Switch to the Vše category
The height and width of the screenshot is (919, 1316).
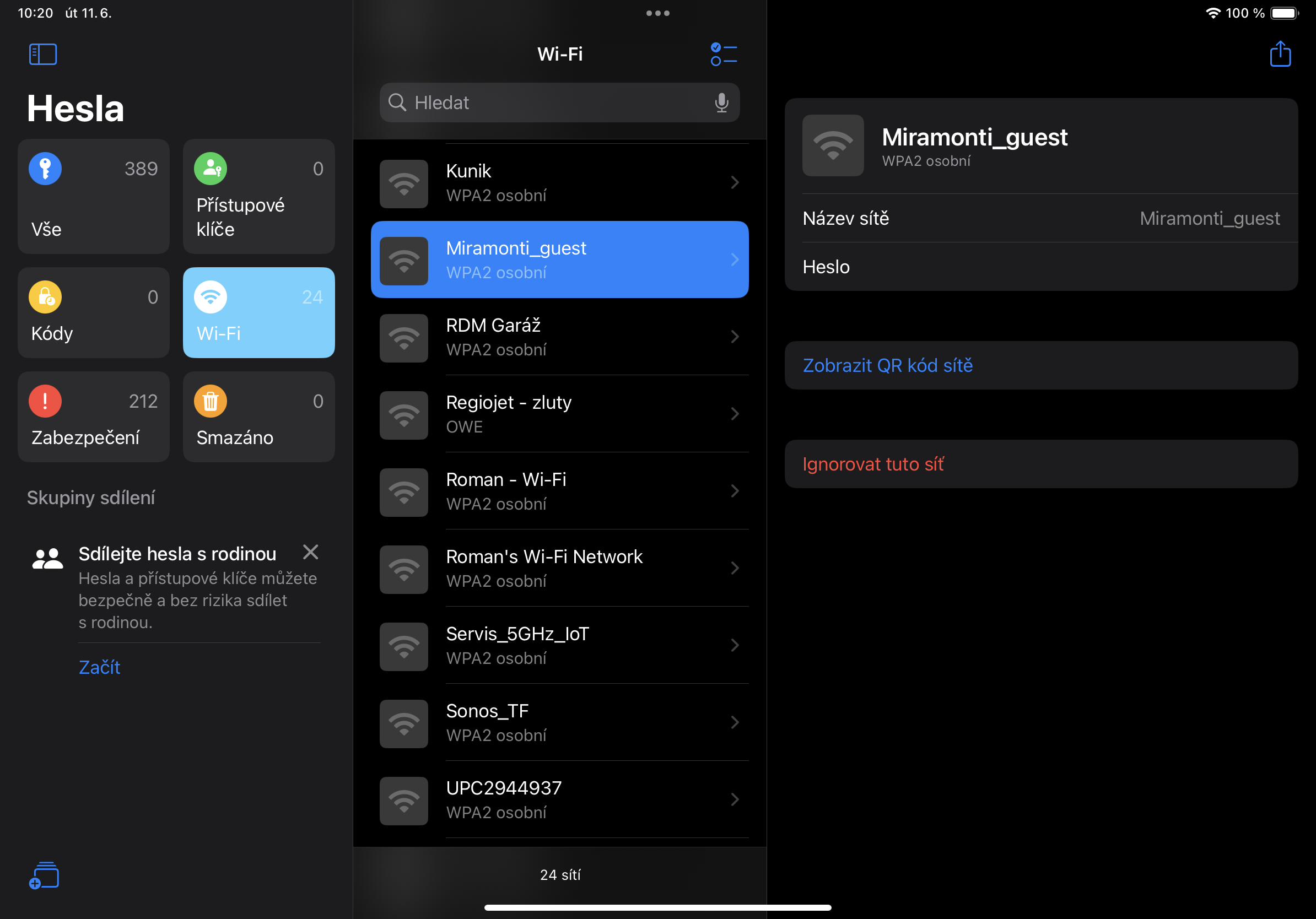tap(94, 197)
